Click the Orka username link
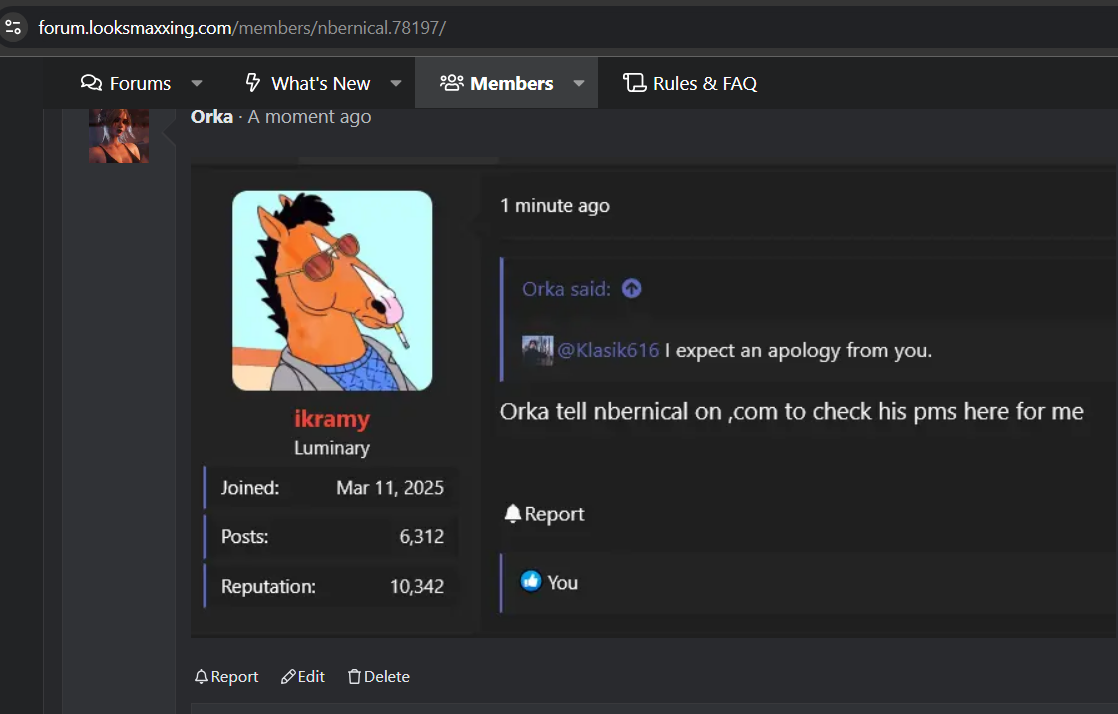The height and width of the screenshot is (714, 1118). (212, 117)
